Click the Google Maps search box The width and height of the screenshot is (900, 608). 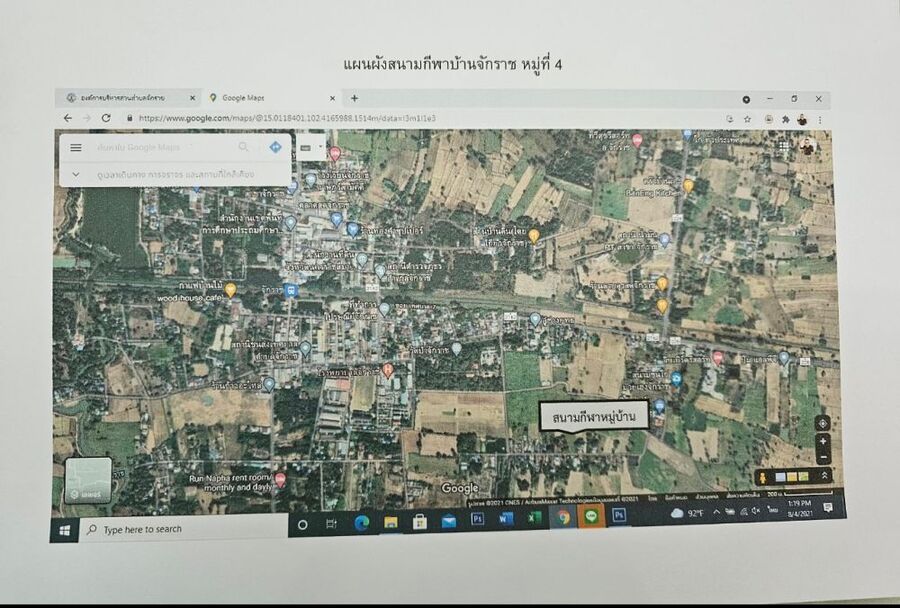(x=160, y=148)
